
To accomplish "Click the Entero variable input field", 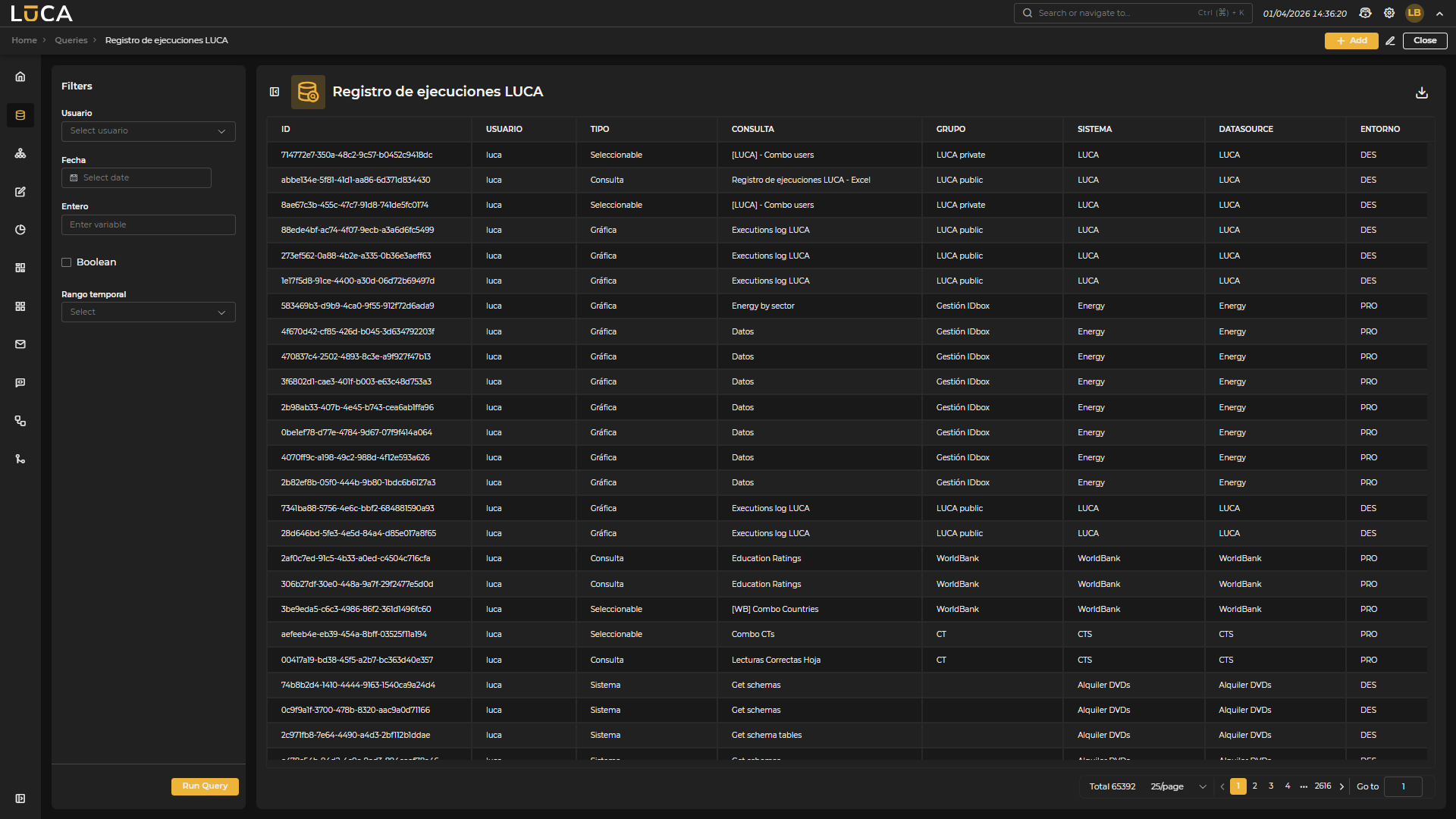I will pos(148,225).
